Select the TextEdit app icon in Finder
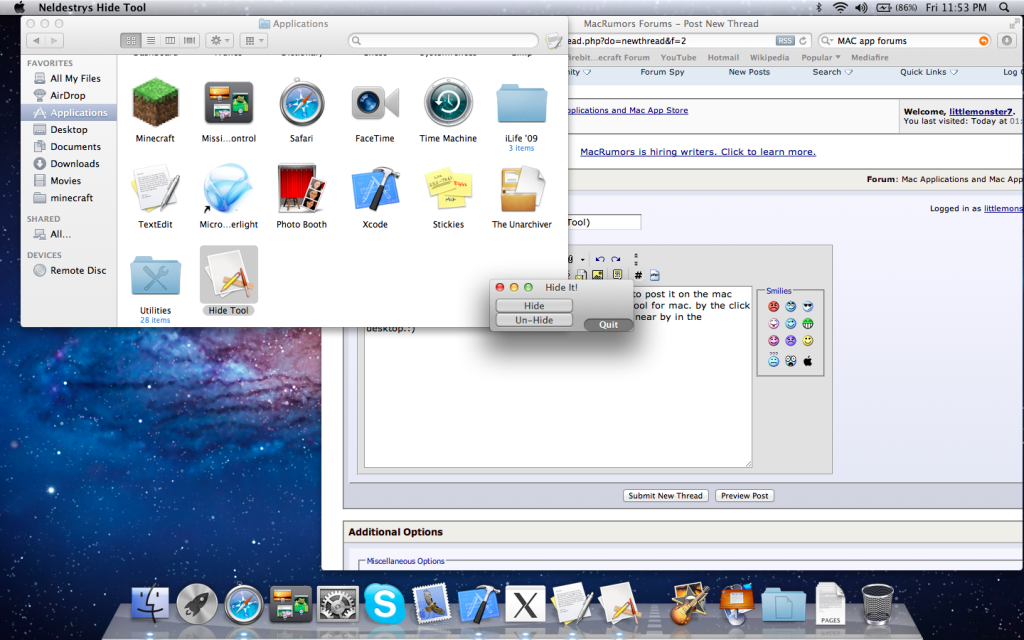 pos(155,189)
